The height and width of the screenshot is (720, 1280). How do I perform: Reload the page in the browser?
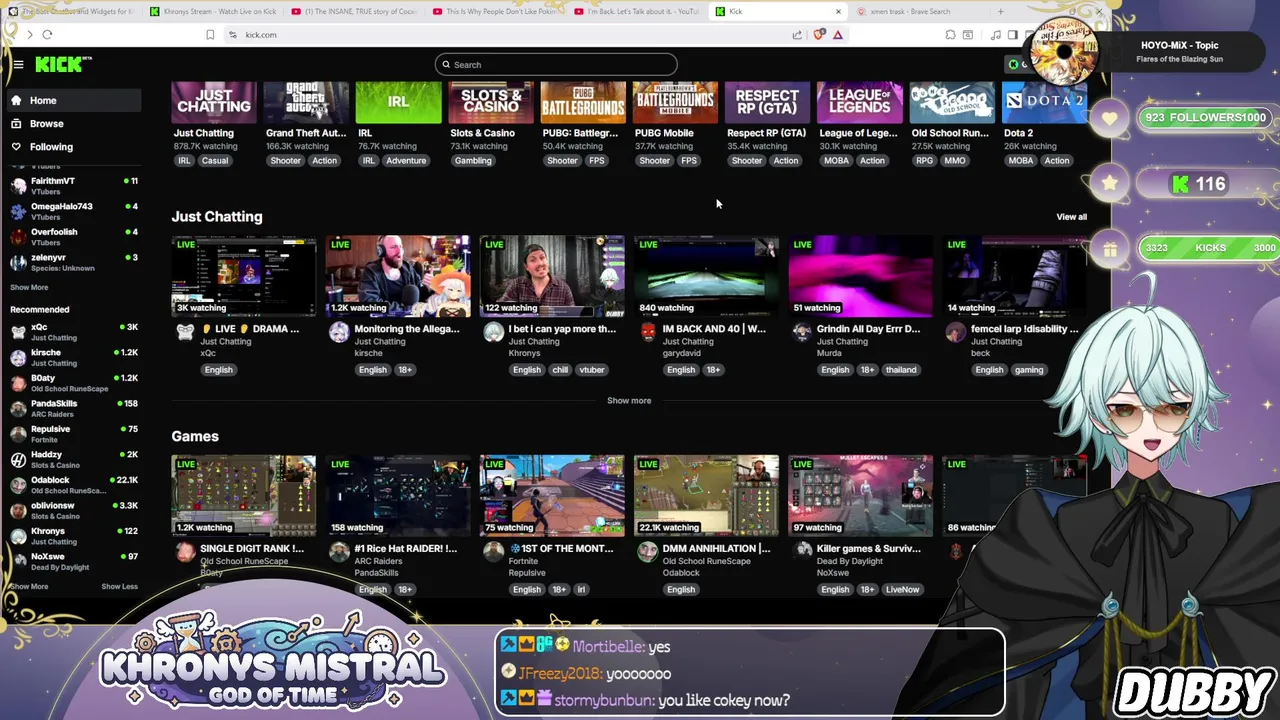[47, 35]
